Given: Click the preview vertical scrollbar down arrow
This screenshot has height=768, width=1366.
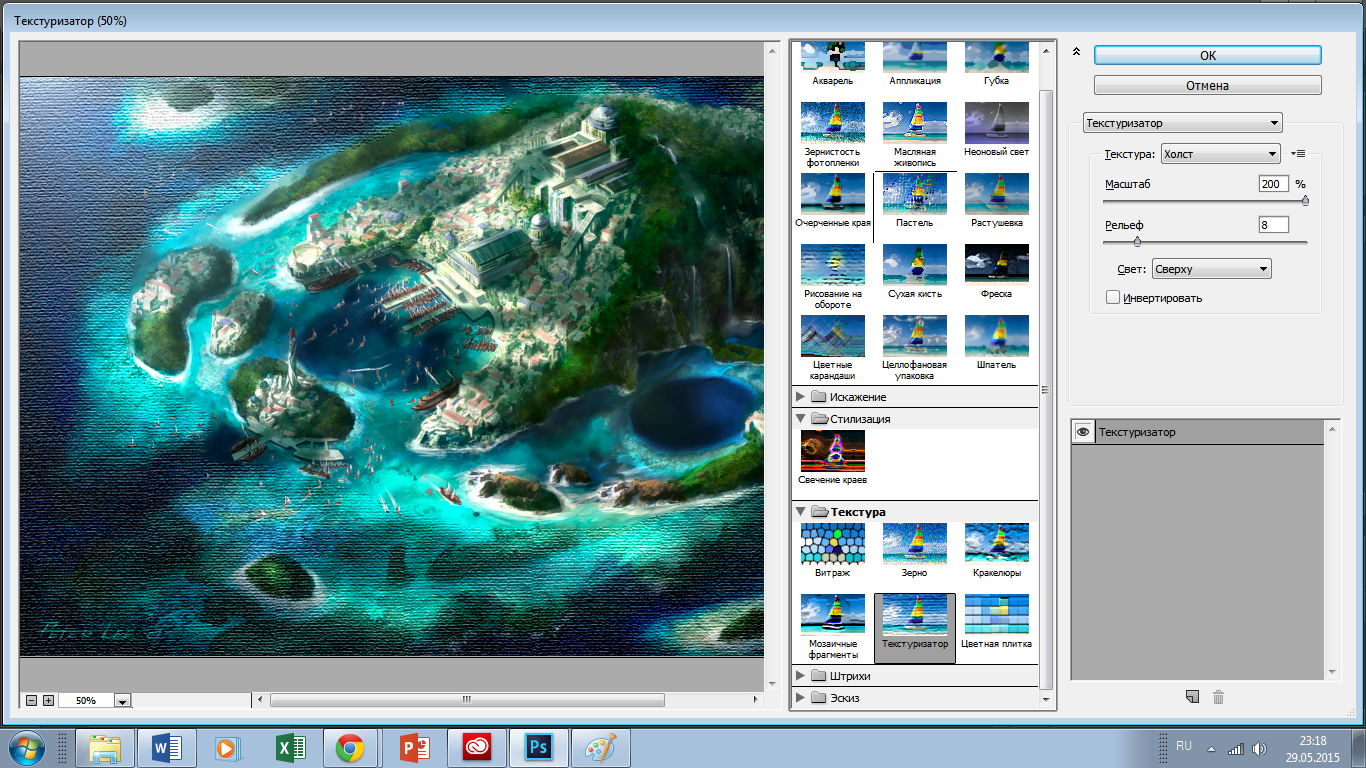Looking at the screenshot, I should [772, 684].
